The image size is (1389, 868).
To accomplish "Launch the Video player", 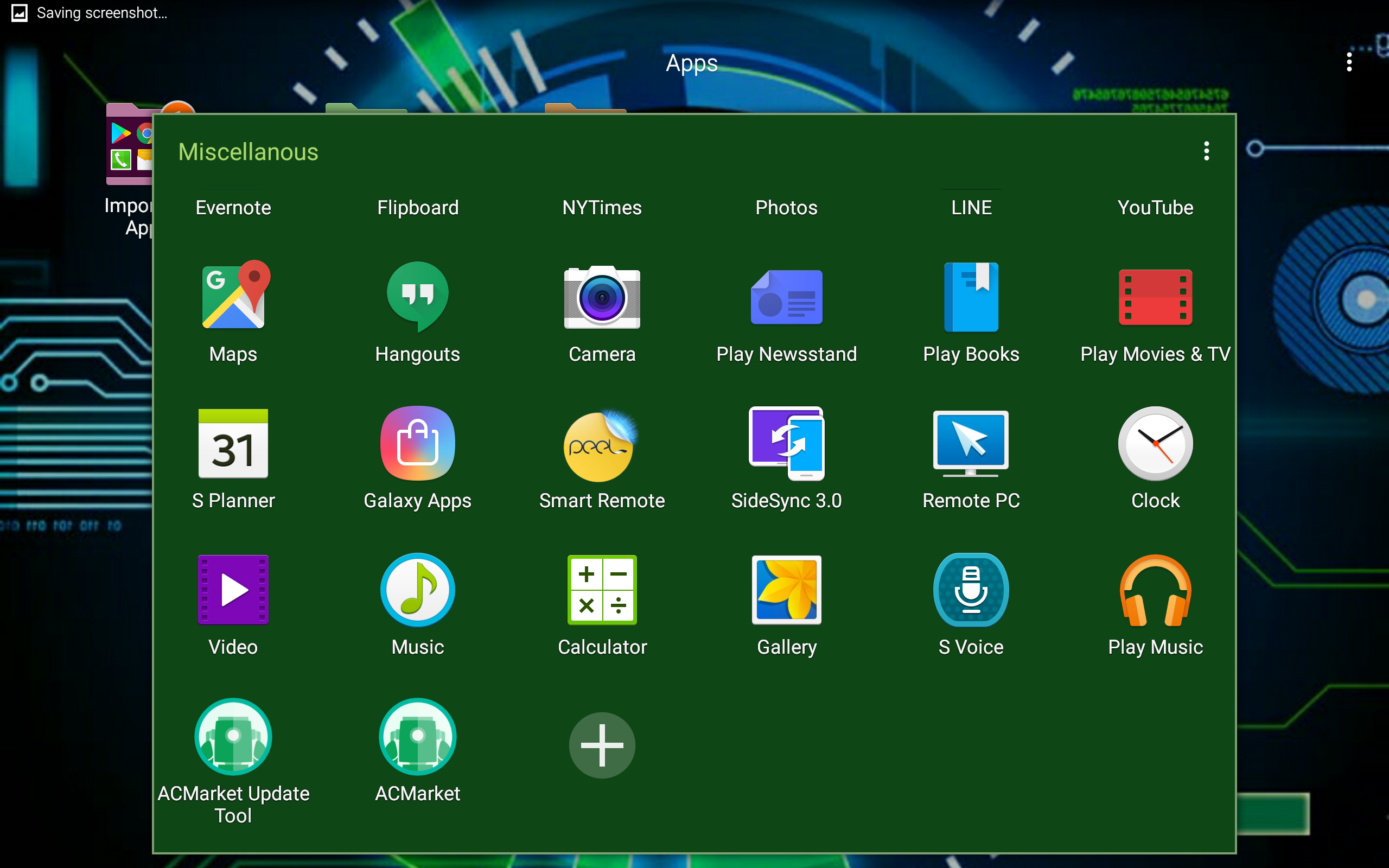I will [x=233, y=590].
